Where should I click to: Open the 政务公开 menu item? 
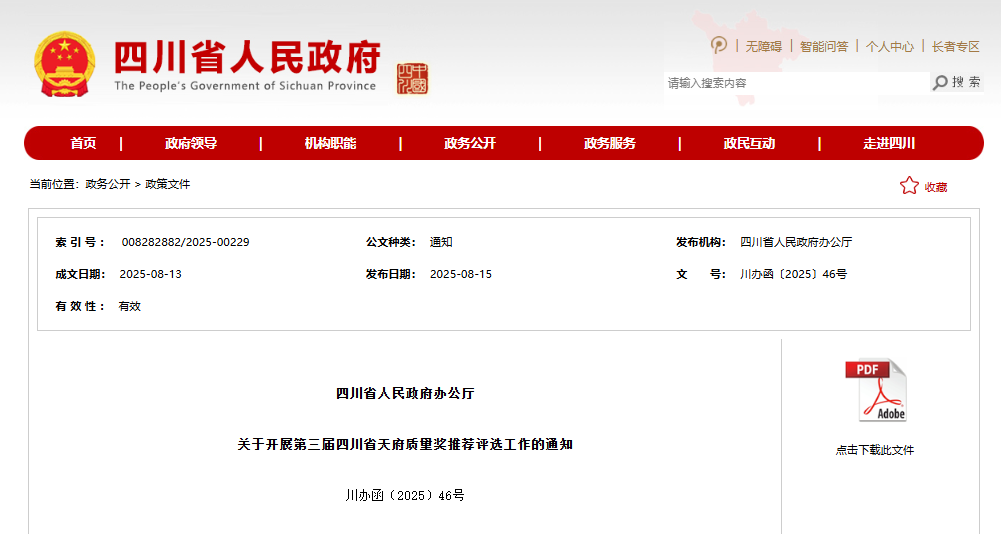(x=470, y=143)
